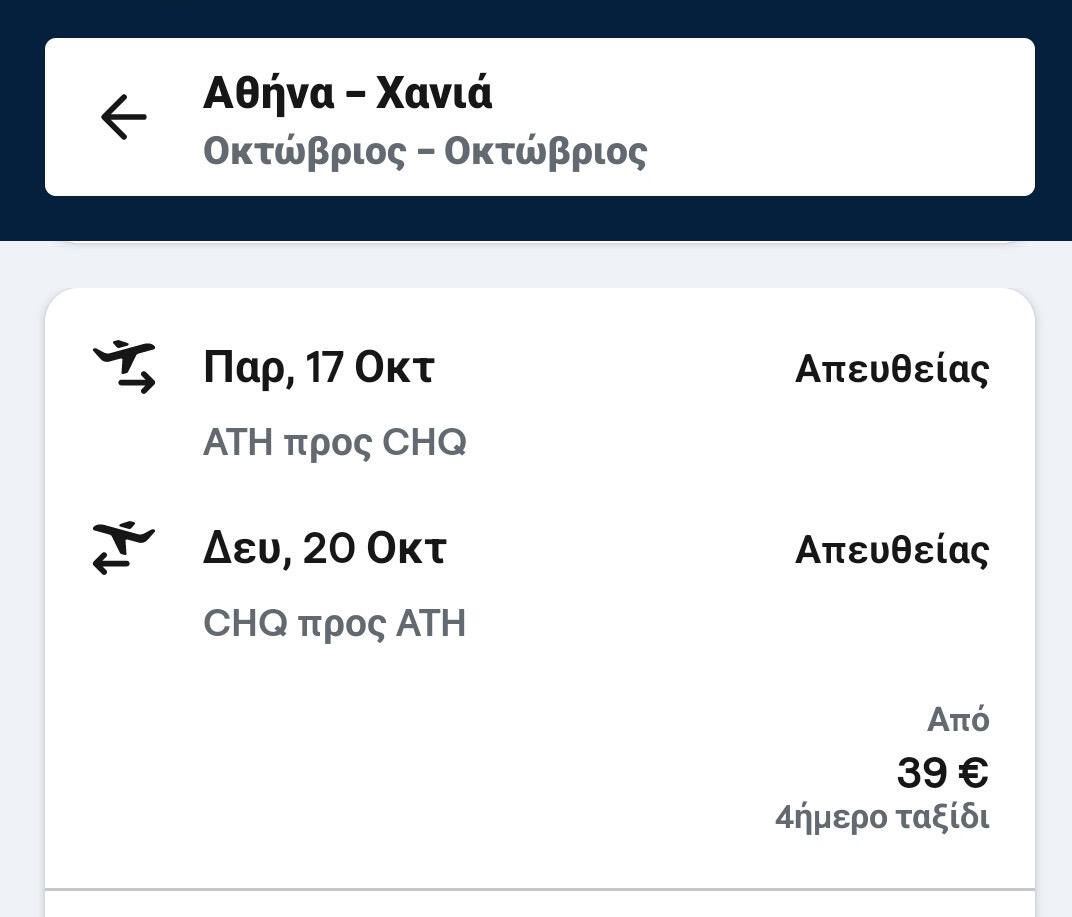Tap the 39 € price
1072x917 pixels.
[x=941, y=772]
